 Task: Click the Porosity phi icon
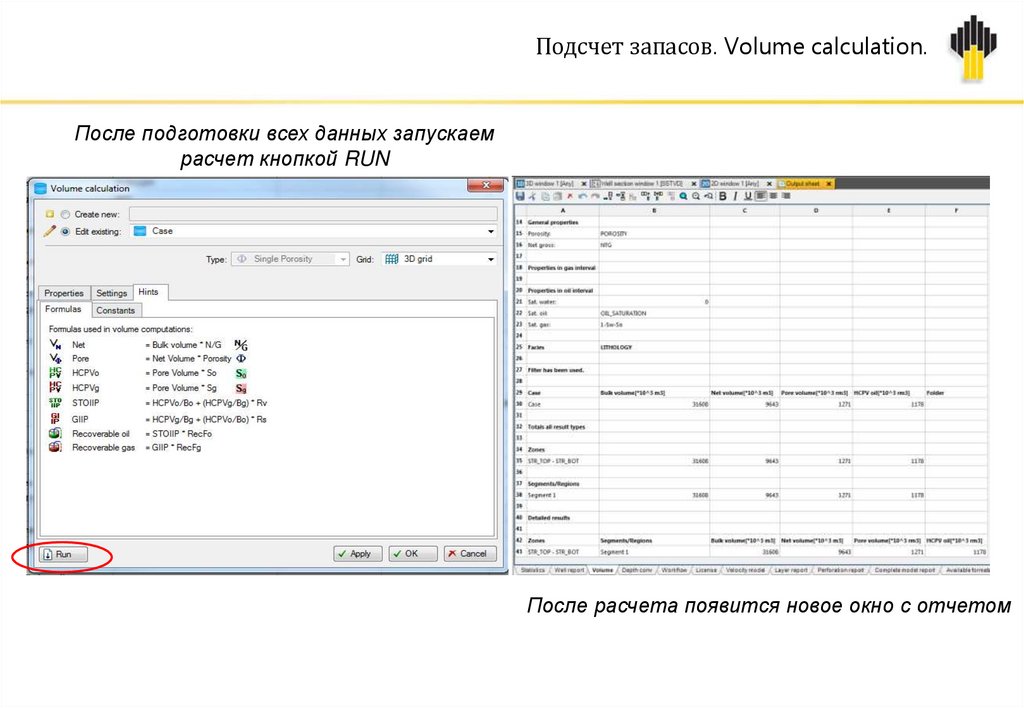click(x=241, y=359)
